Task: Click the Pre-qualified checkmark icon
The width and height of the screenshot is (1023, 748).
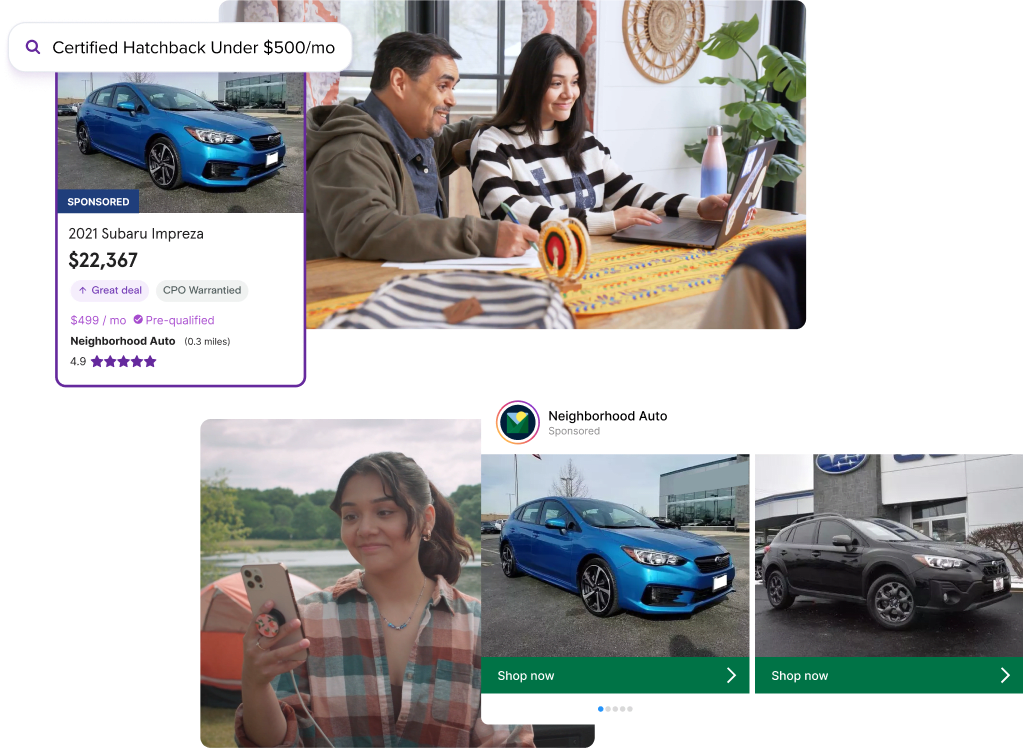Action: pyautogui.click(x=138, y=320)
